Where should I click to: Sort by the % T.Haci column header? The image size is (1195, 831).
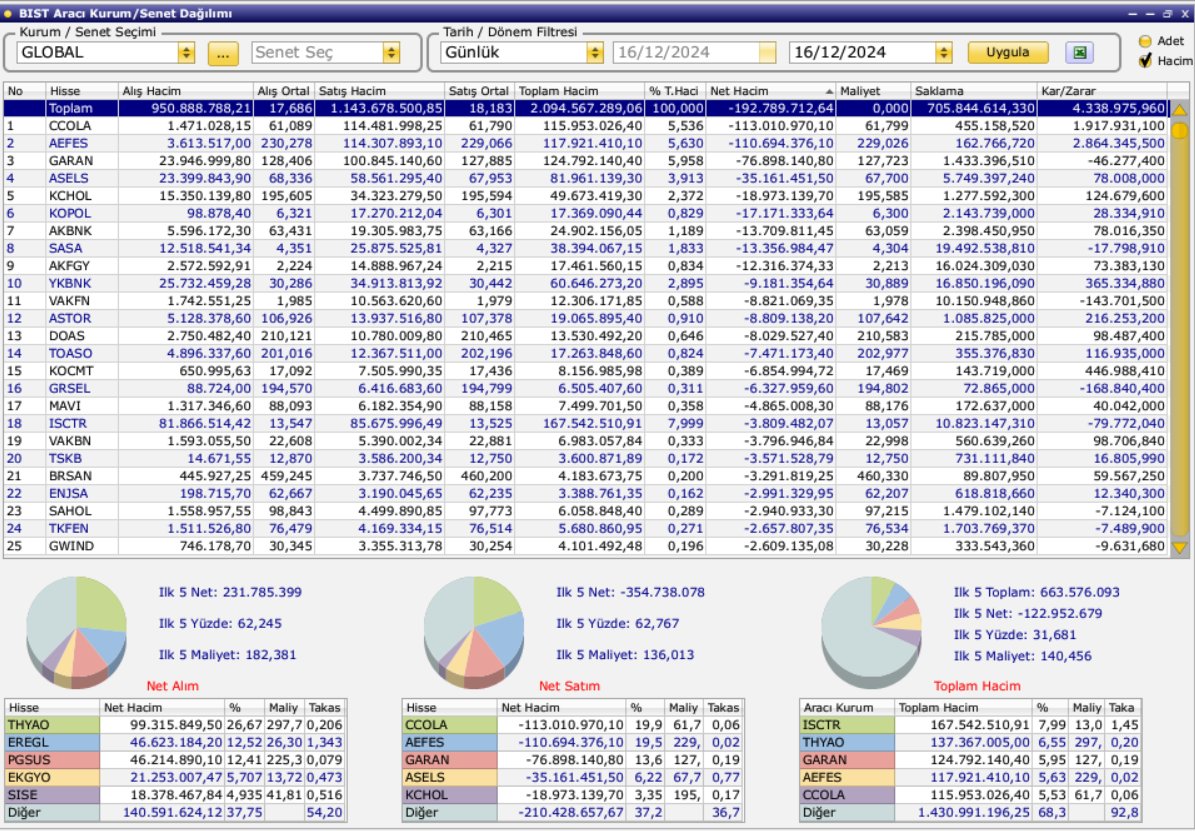coord(675,91)
